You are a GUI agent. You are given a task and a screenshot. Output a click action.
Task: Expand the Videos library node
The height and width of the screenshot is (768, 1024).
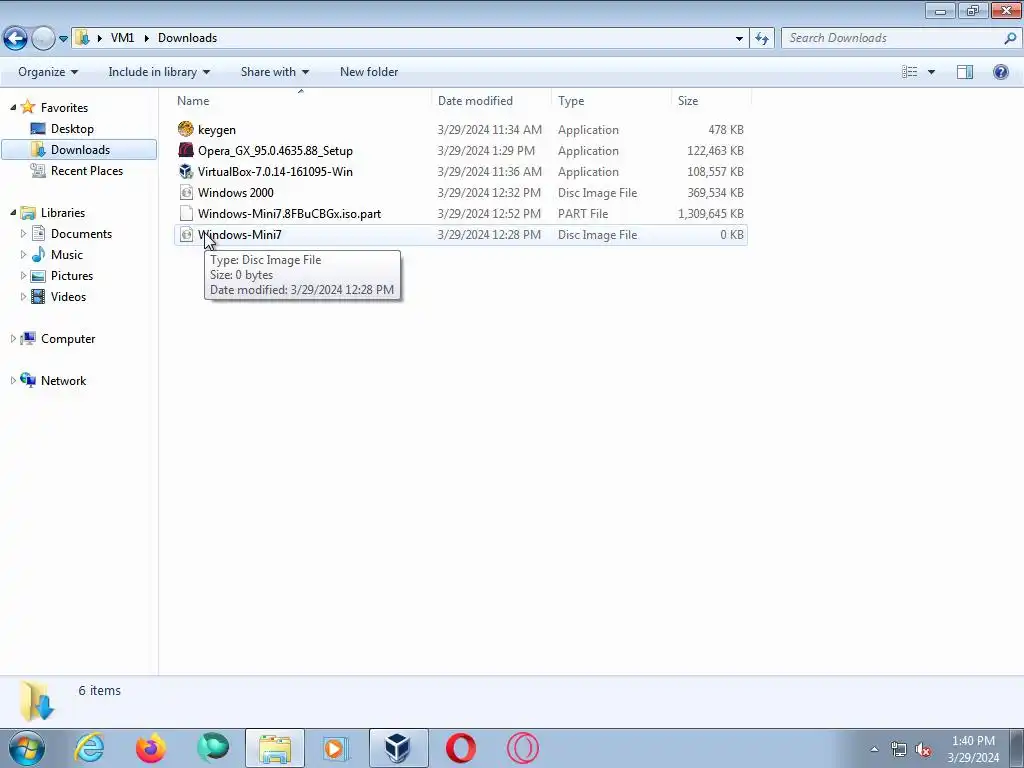click(x=24, y=296)
